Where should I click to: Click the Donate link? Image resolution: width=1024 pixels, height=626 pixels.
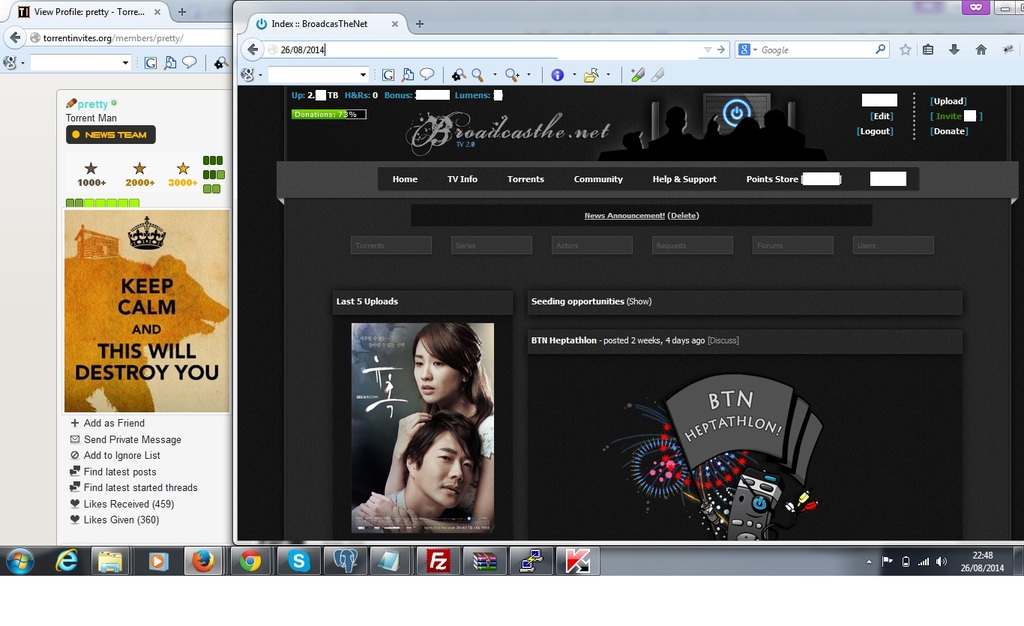pyautogui.click(x=949, y=131)
